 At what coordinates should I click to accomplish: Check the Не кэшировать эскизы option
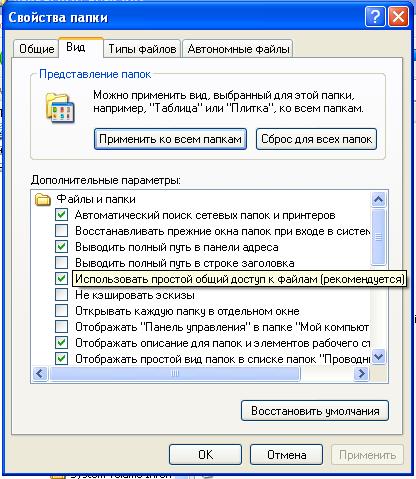(x=61, y=295)
